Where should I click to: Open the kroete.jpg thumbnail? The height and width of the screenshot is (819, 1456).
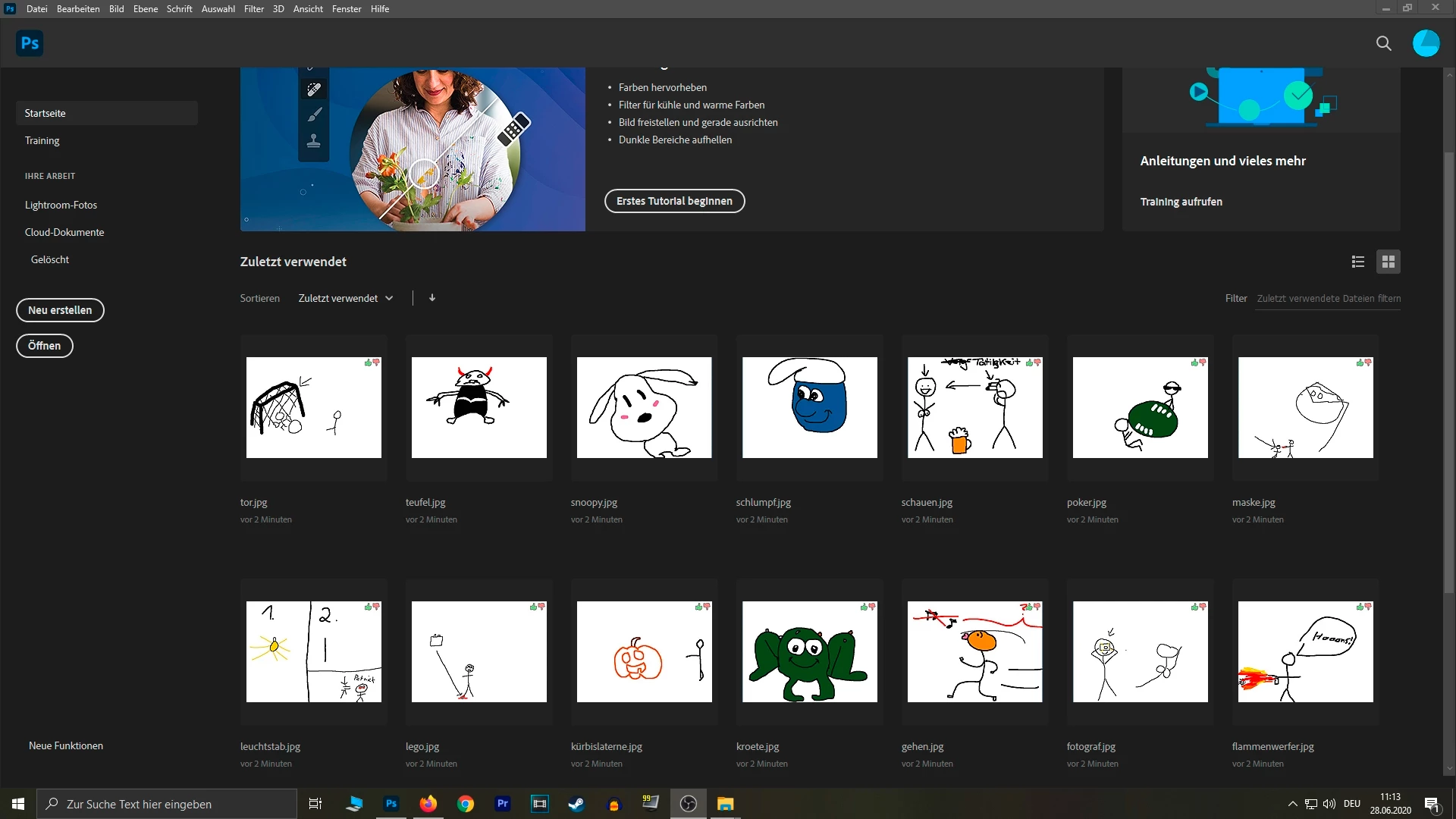click(x=809, y=651)
